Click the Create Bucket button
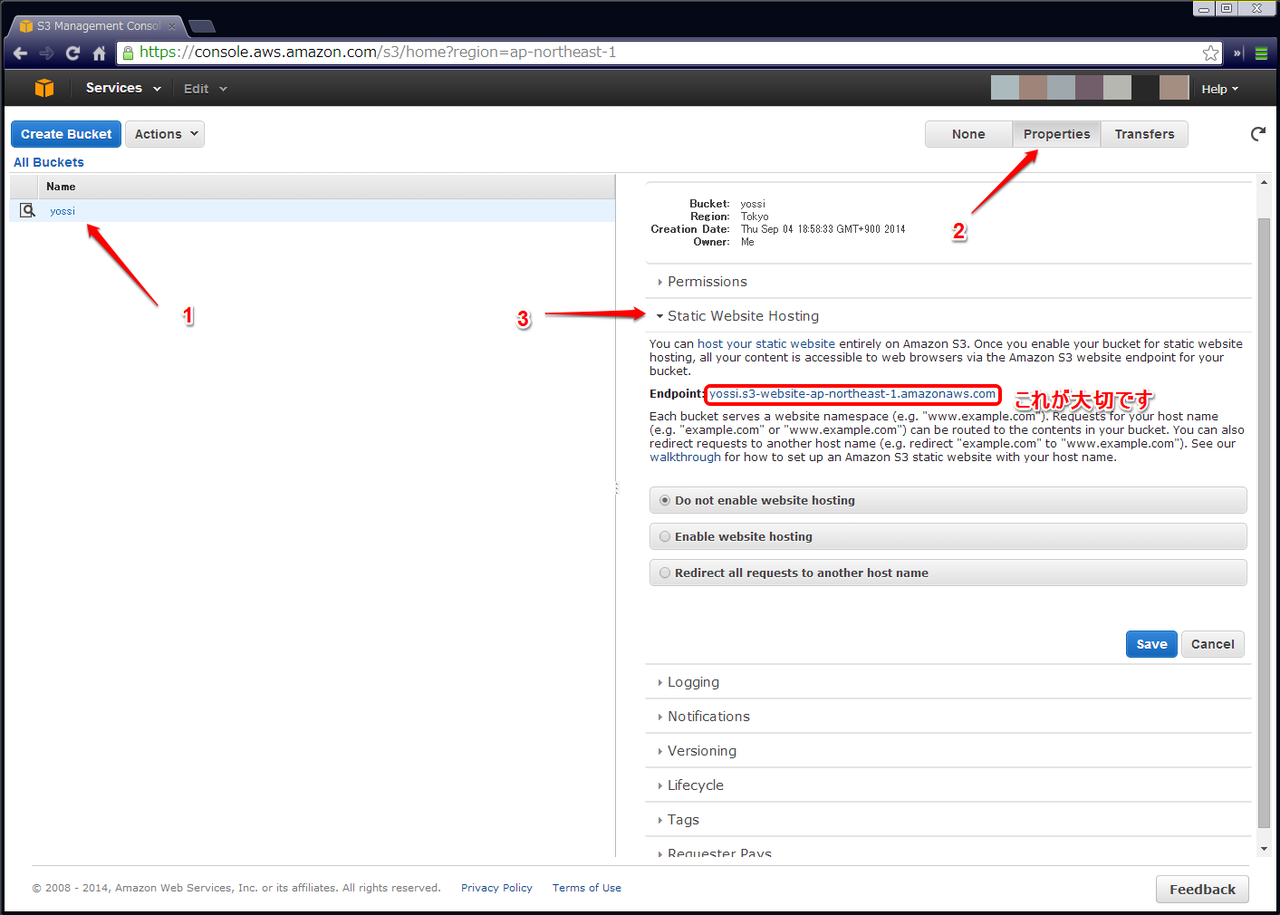The width and height of the screenshot is (1280, 915). click(67, 134)
